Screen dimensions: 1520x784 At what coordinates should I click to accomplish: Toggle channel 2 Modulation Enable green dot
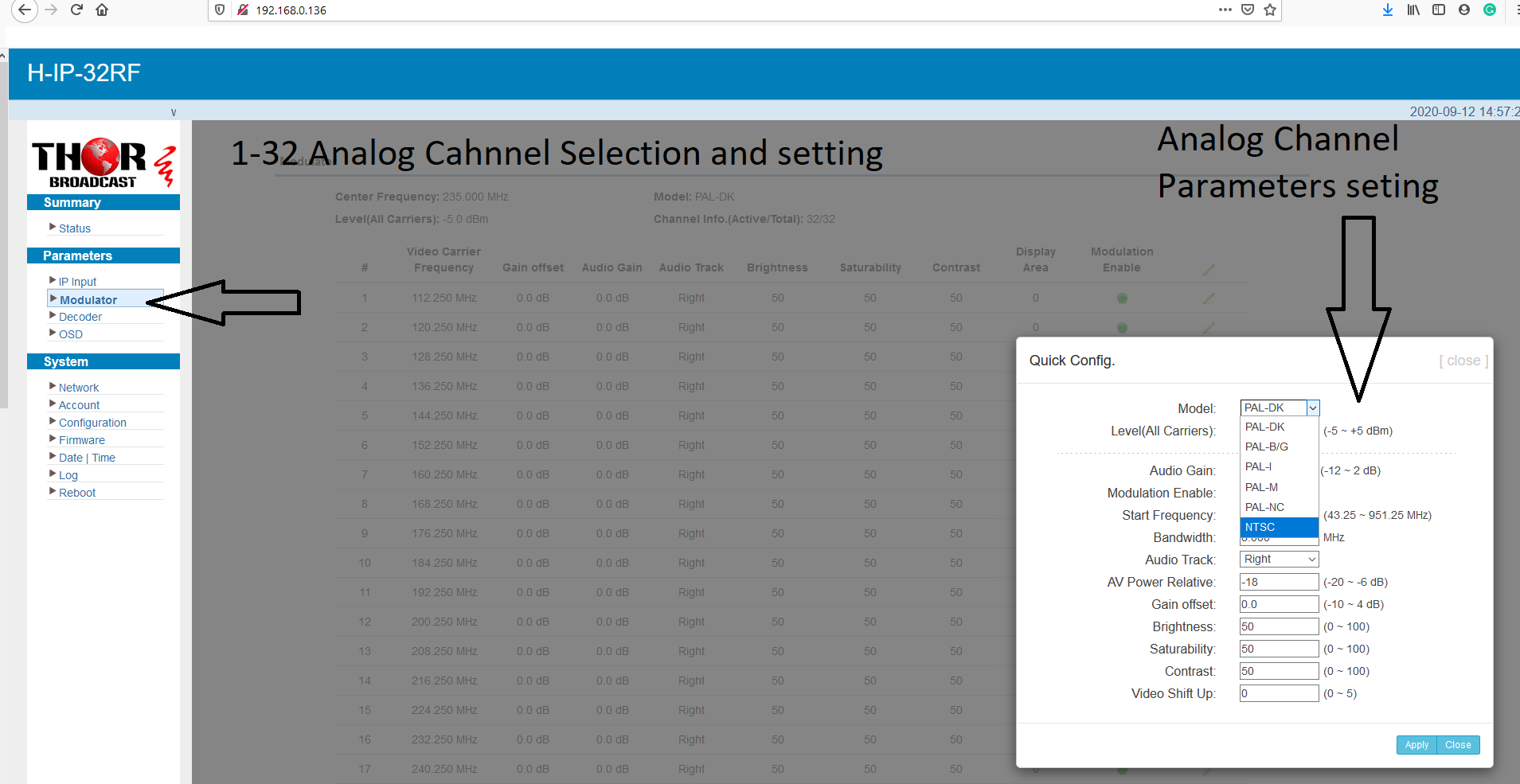click(x=1122, y=327)
